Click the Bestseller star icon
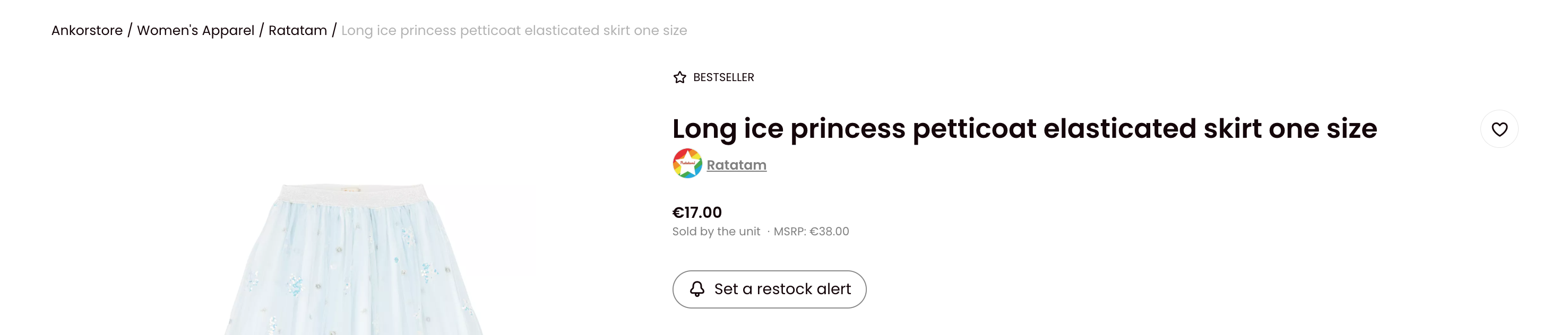This screenshot has width=1568, height=335. (679, 77)
